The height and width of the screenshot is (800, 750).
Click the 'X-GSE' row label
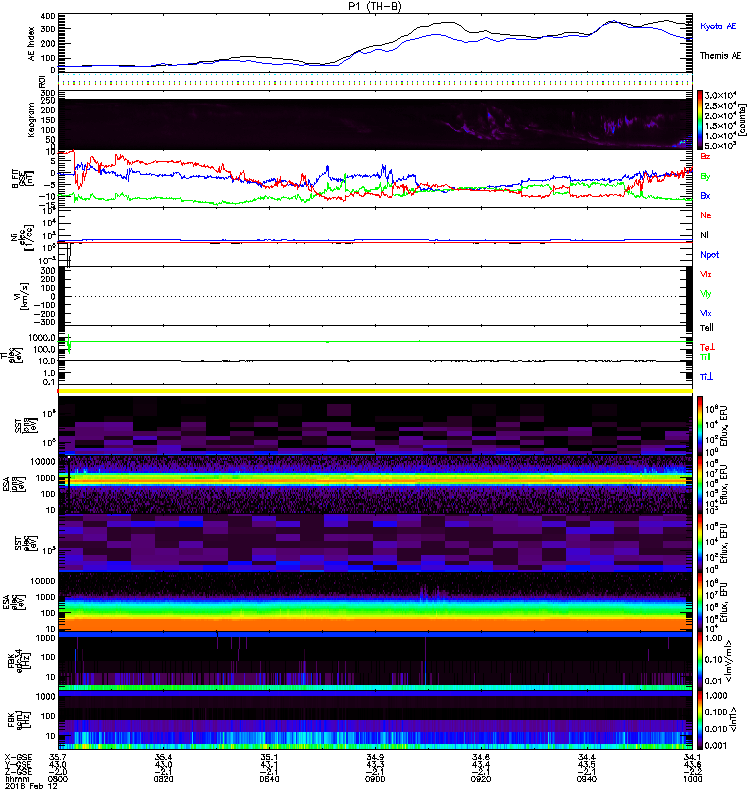[x=18, y=757]
